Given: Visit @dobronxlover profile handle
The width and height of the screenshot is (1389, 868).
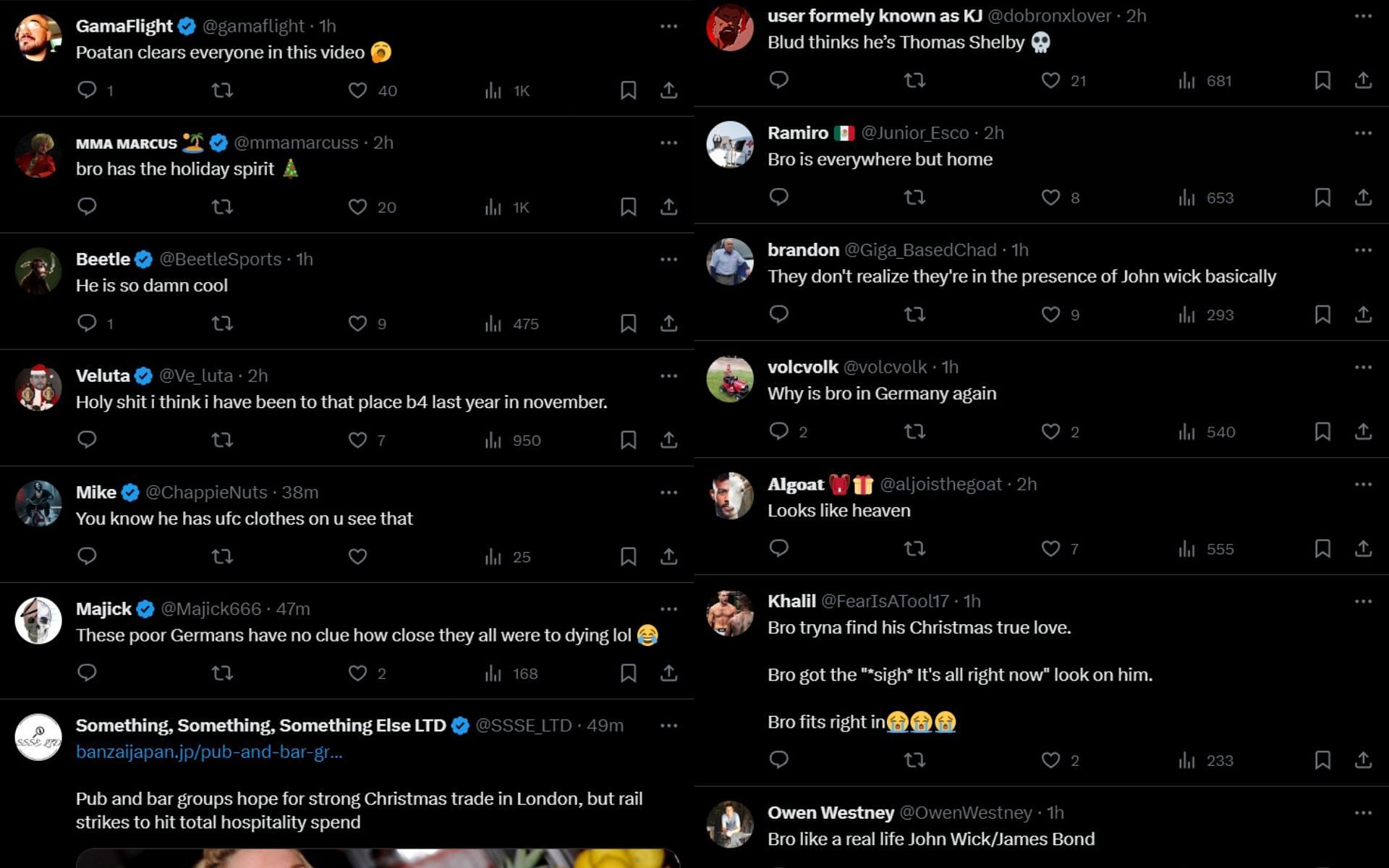Looking at the screenshot, I should coord(1049,16).
